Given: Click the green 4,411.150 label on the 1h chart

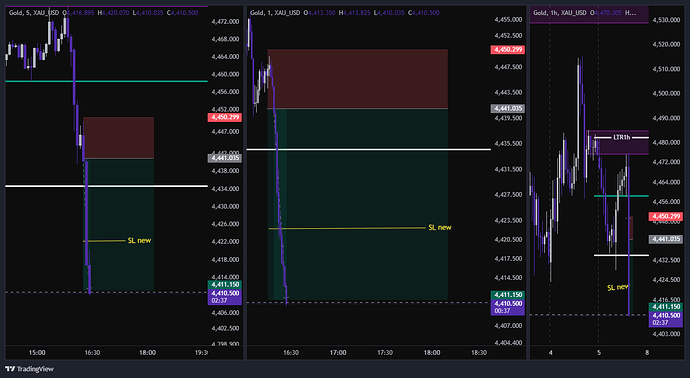Looking at the screenshot, I should click(666, 307).
